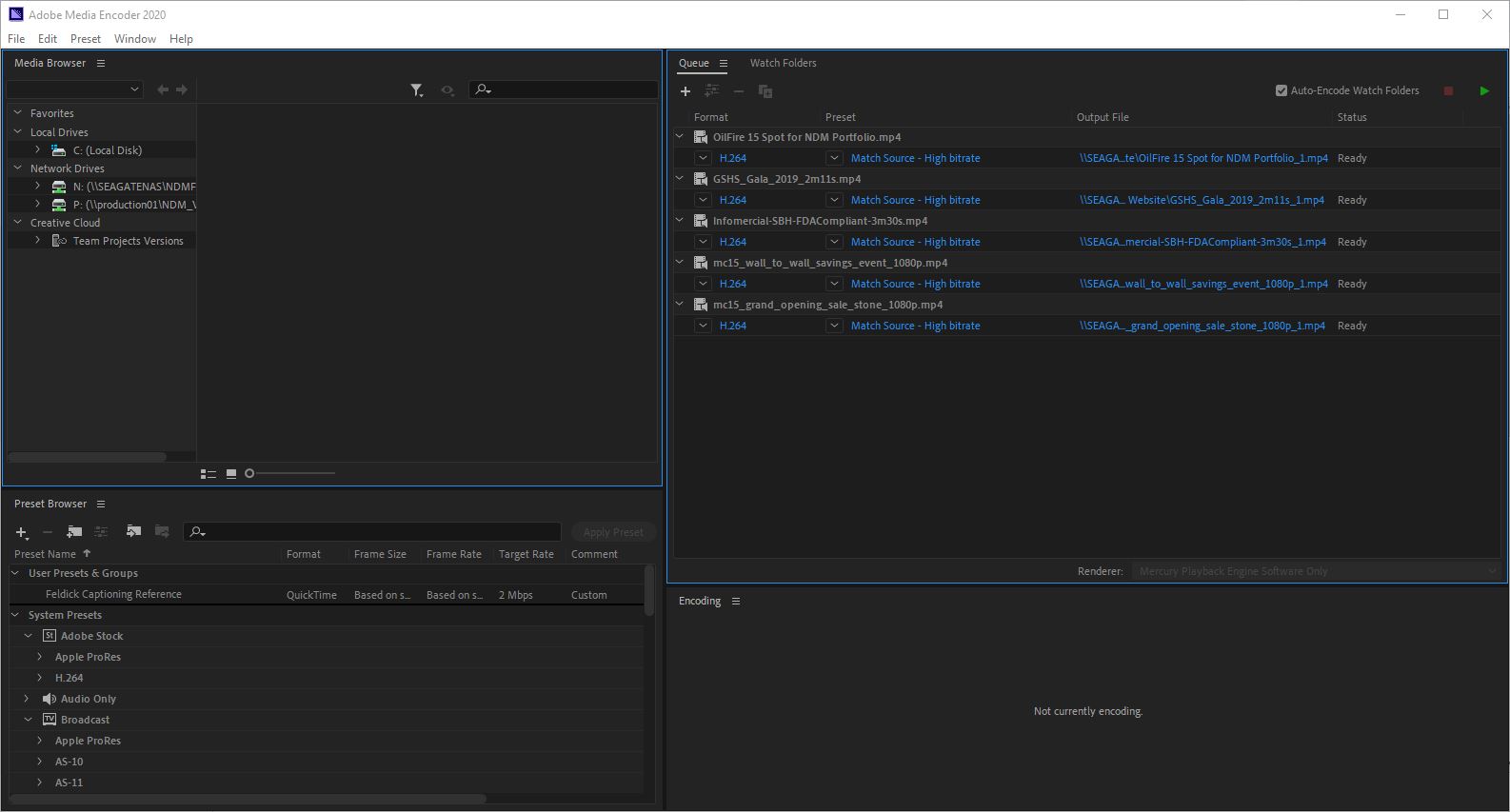Collapse the OilFire 15 Spot queue item

tap(680, 137)
